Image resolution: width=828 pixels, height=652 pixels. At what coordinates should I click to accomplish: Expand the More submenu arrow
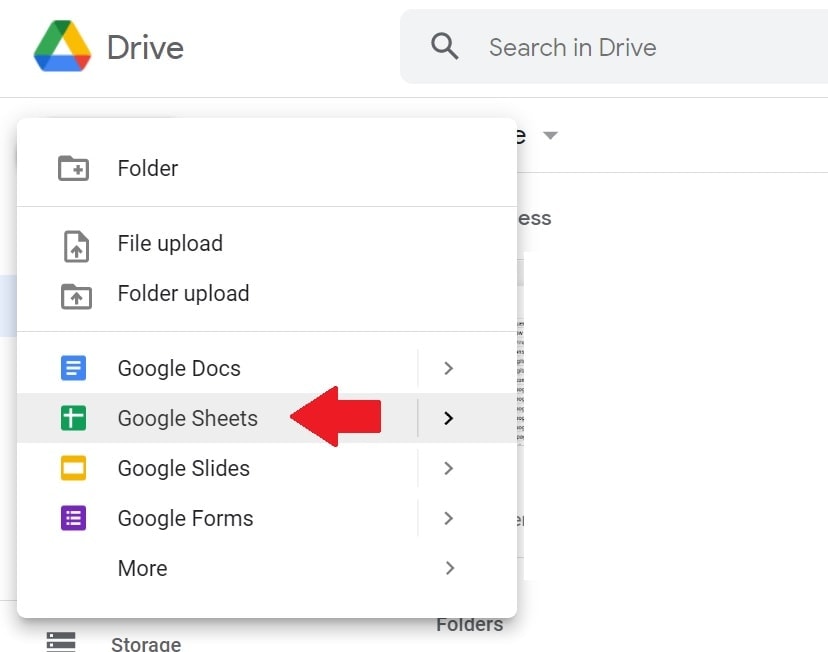pos(449,568)
